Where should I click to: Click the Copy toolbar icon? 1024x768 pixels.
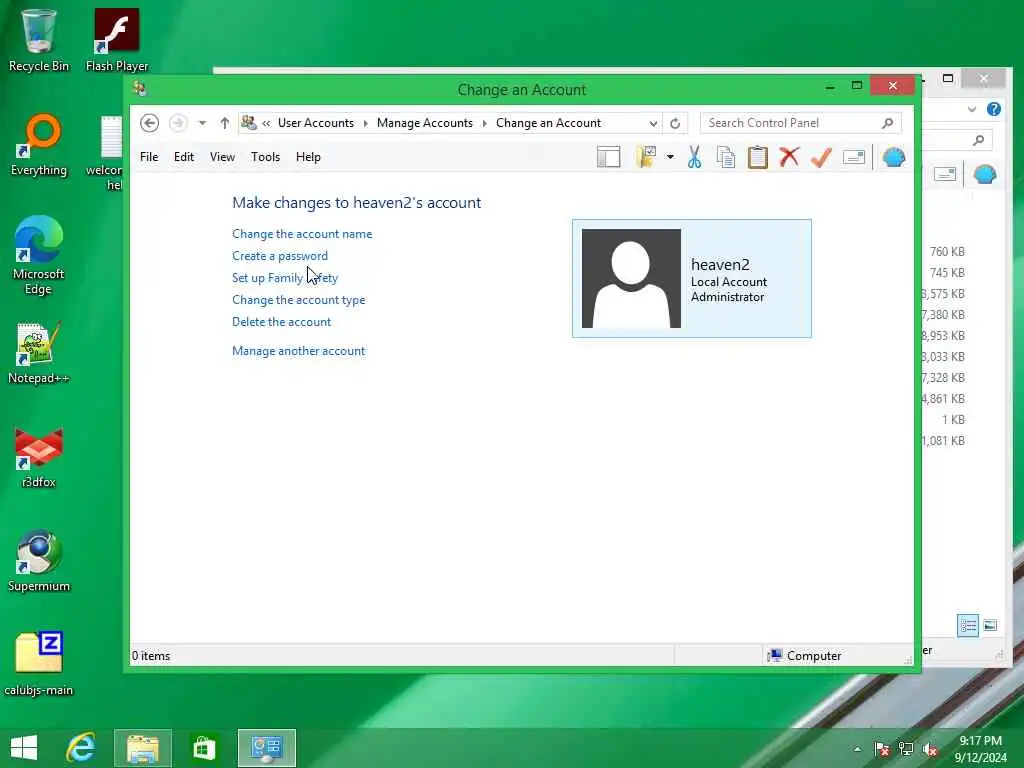(x=726, y=157)
